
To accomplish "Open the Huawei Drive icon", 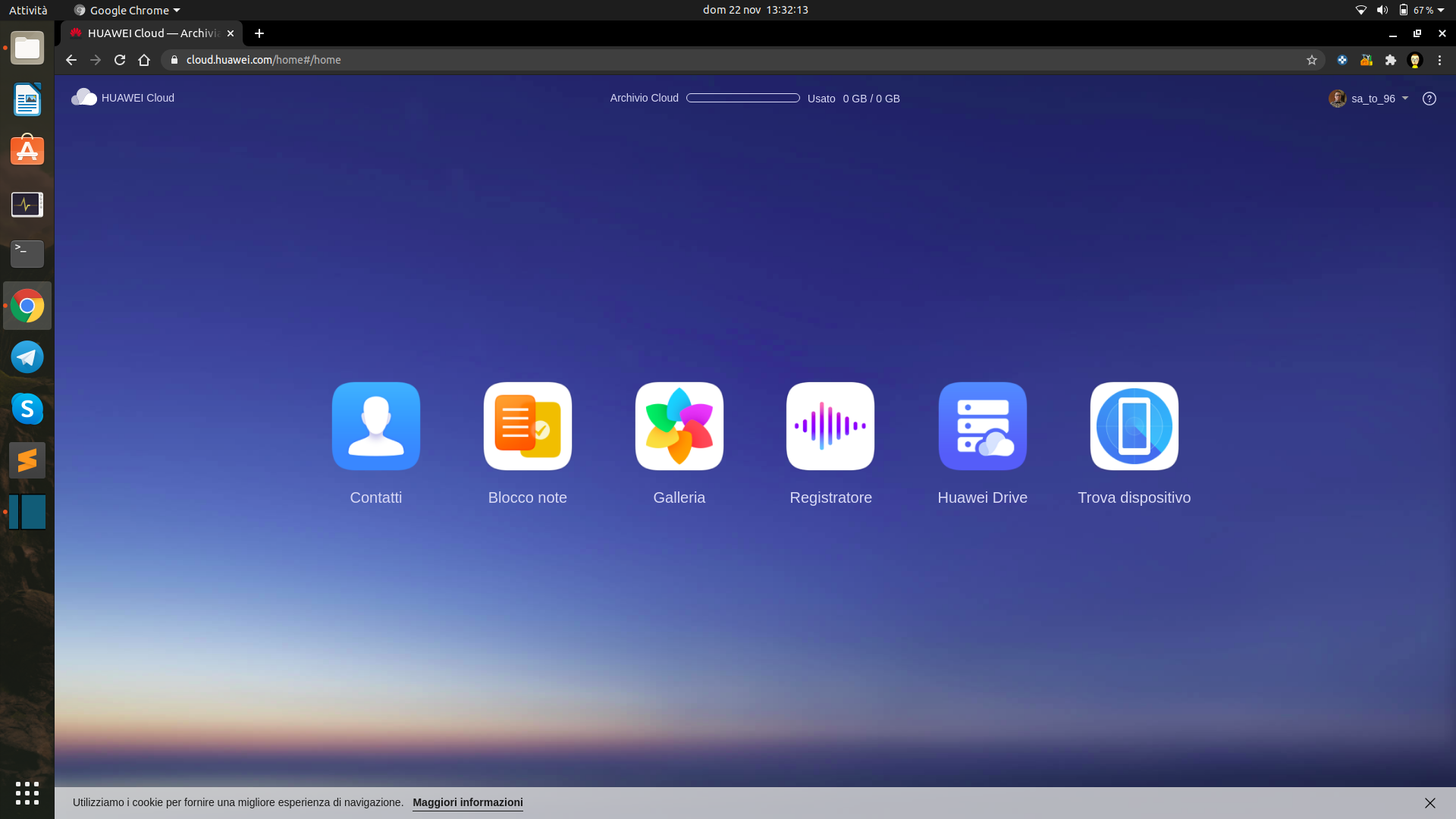I will (982, 426).
